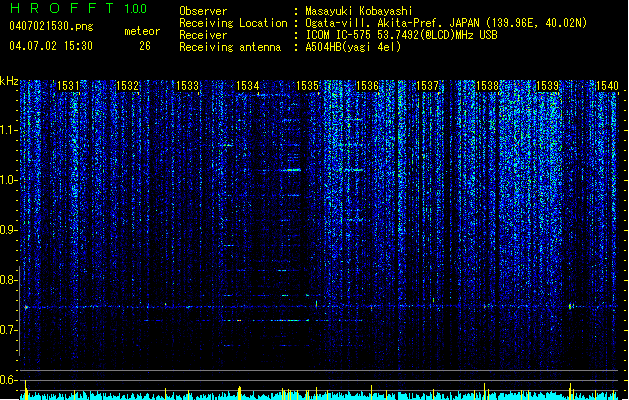The image size is (629, 400).
Task: Click the 0.6 kHz frequency tick label
Action: pyautogui.click(x=8, y=380)
